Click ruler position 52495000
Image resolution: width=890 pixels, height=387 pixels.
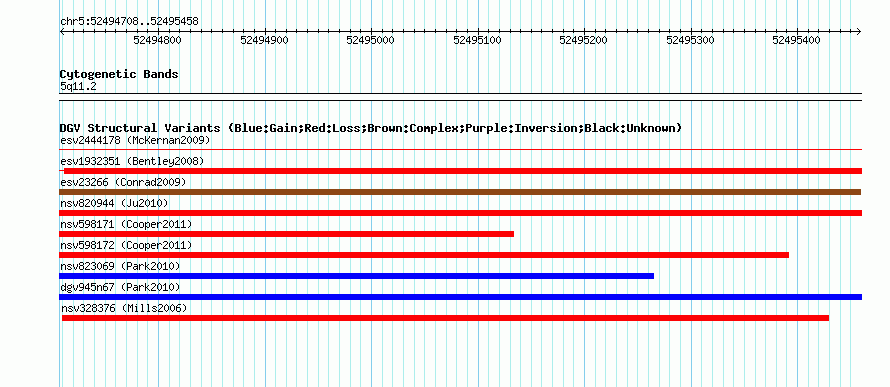coord(371,40)
